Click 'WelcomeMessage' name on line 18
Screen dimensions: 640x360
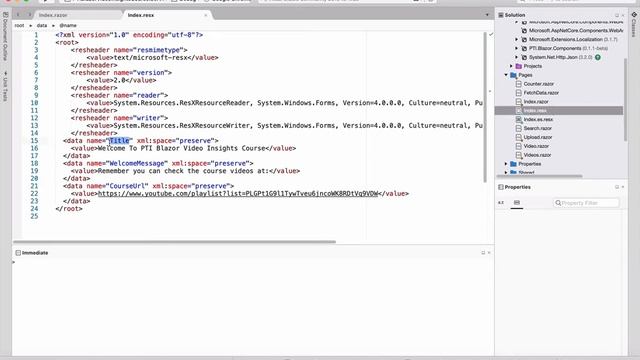click(x=137, y=163)
